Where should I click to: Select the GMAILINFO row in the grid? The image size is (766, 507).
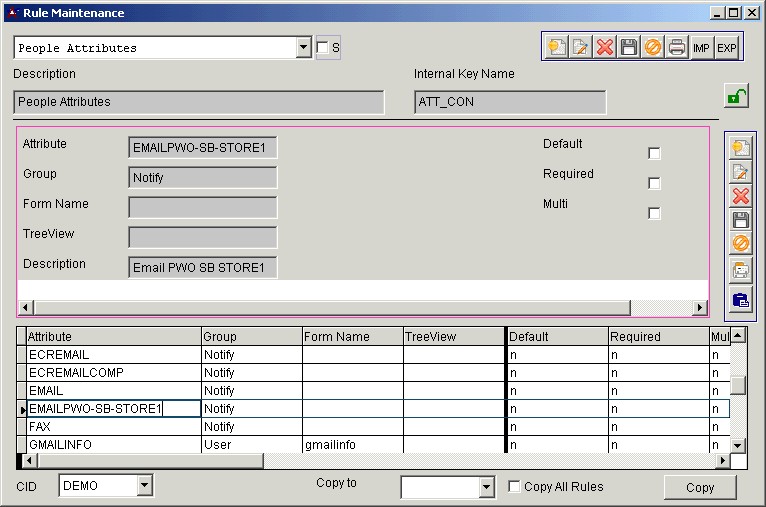pyautogui.click(x=110, y=444)
